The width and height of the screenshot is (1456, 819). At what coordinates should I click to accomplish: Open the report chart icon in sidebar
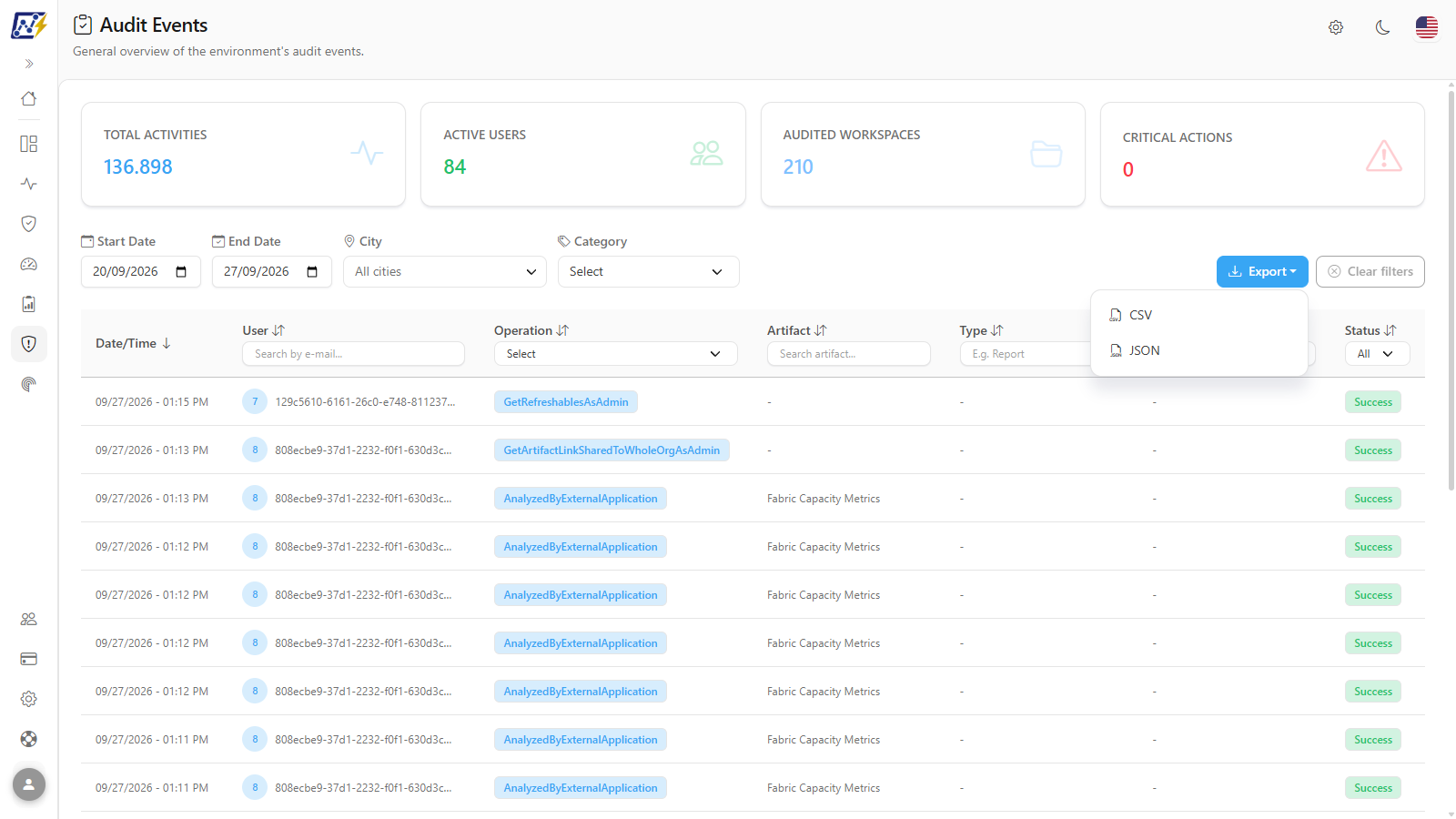pyautogui.click(x=29, y=304)
